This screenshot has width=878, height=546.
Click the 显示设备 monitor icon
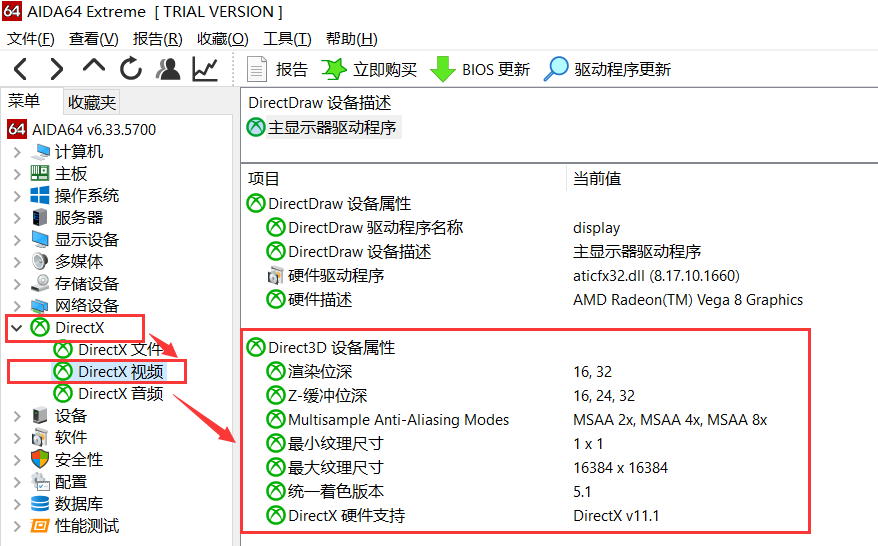(x=40, y=240)
